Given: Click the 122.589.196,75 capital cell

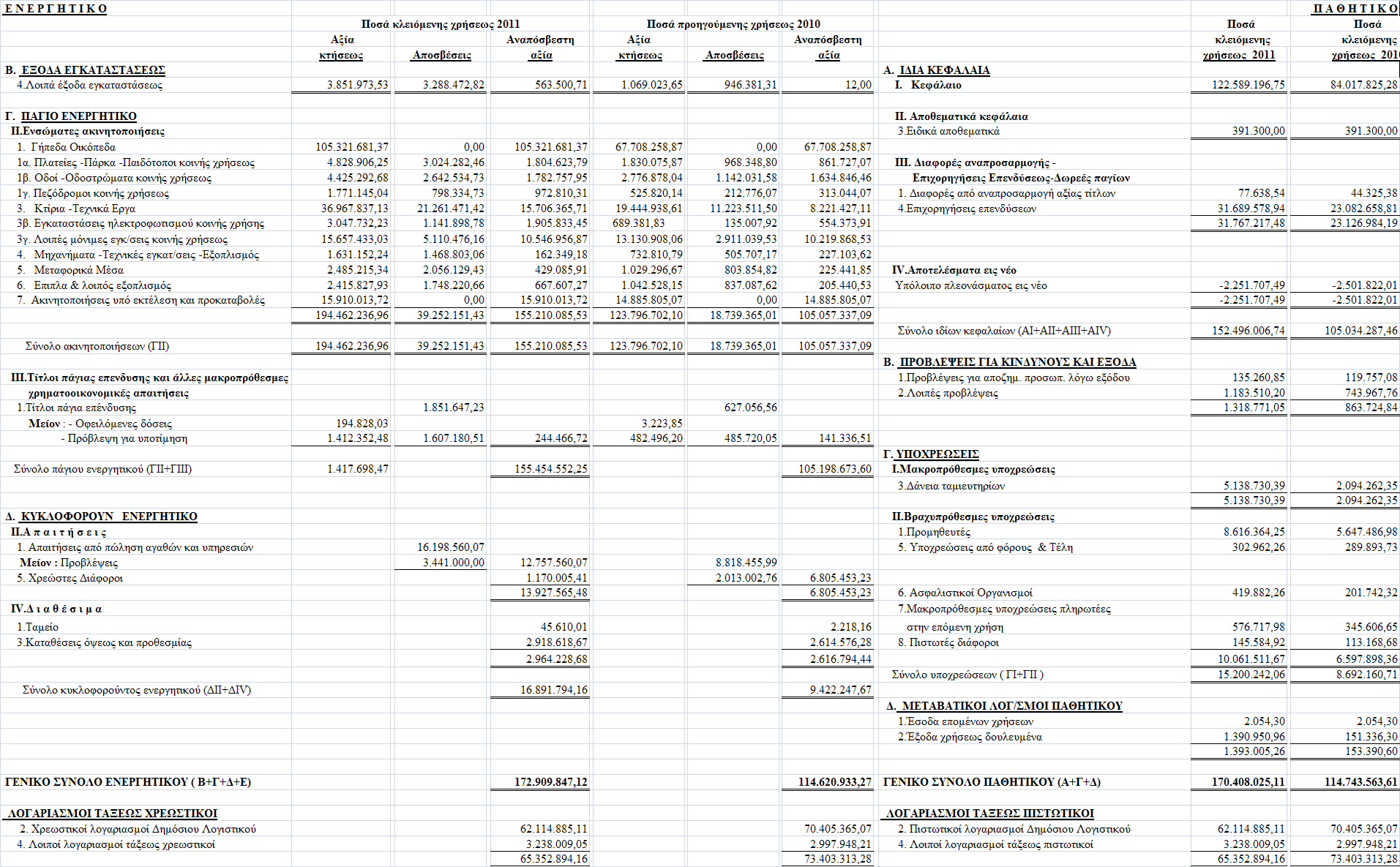Looking at the screenshot, I should coord(1248,85).
